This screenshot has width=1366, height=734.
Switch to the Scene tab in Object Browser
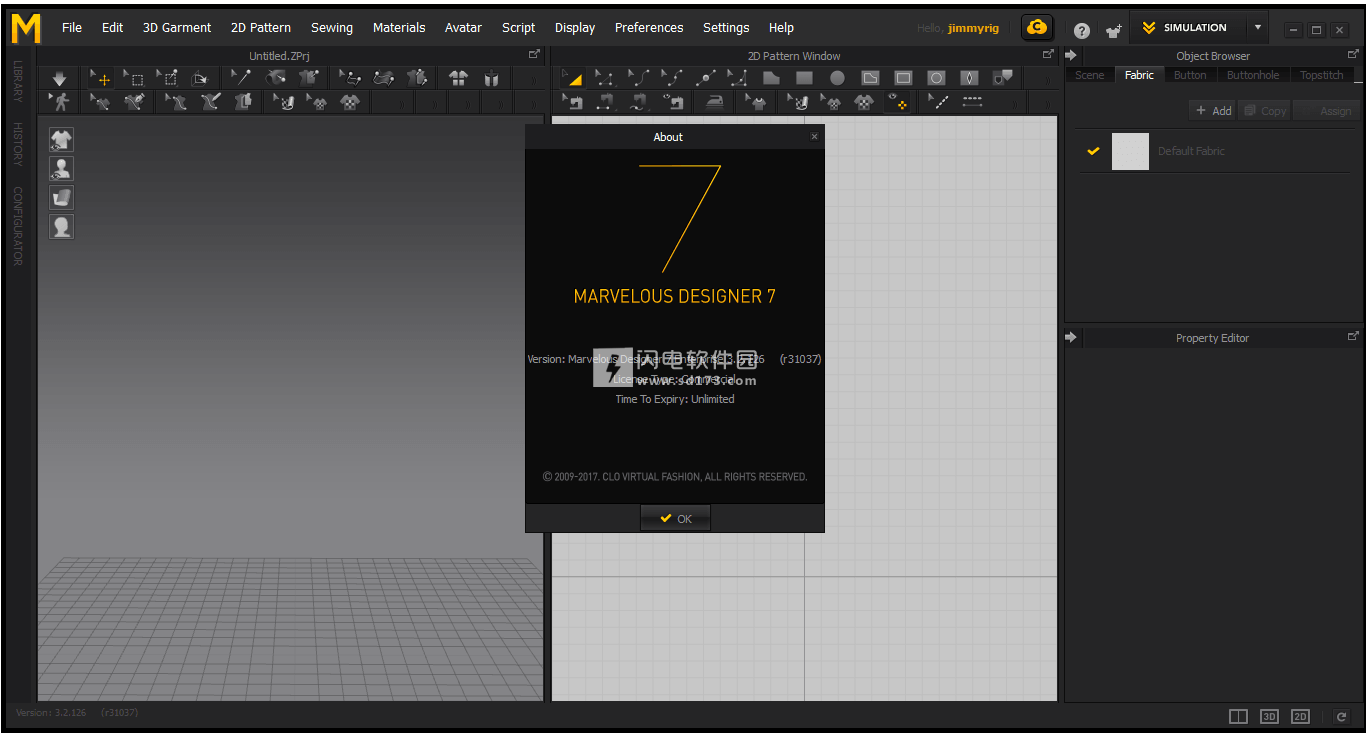(x=1090, y=75)
